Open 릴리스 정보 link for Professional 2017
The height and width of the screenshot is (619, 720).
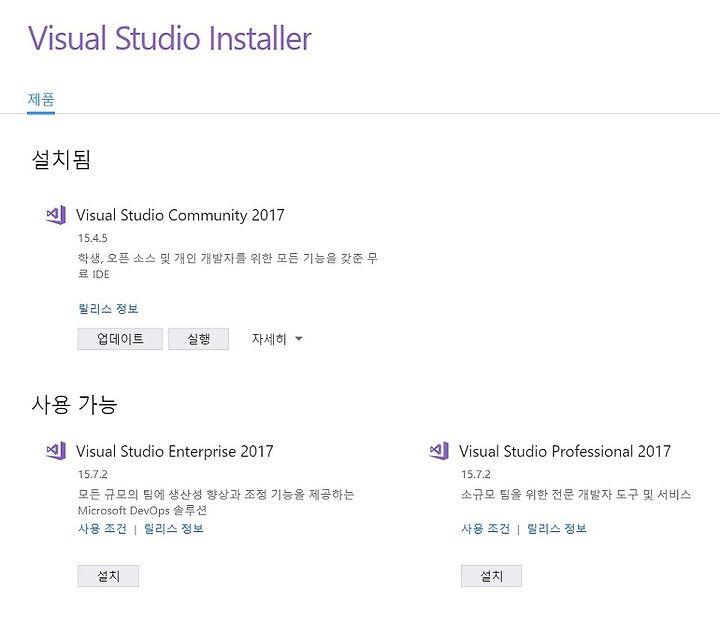[557, 529]
